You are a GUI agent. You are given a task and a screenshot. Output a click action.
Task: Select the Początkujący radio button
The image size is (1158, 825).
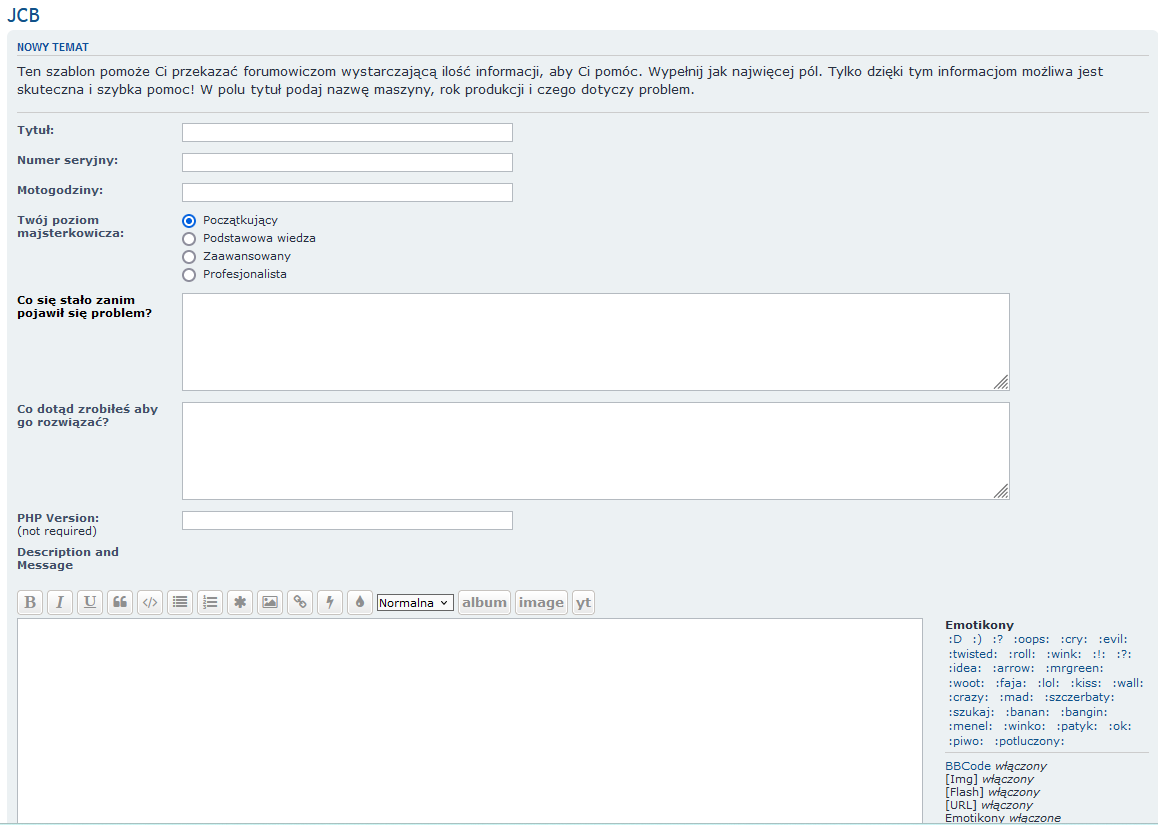189,221
